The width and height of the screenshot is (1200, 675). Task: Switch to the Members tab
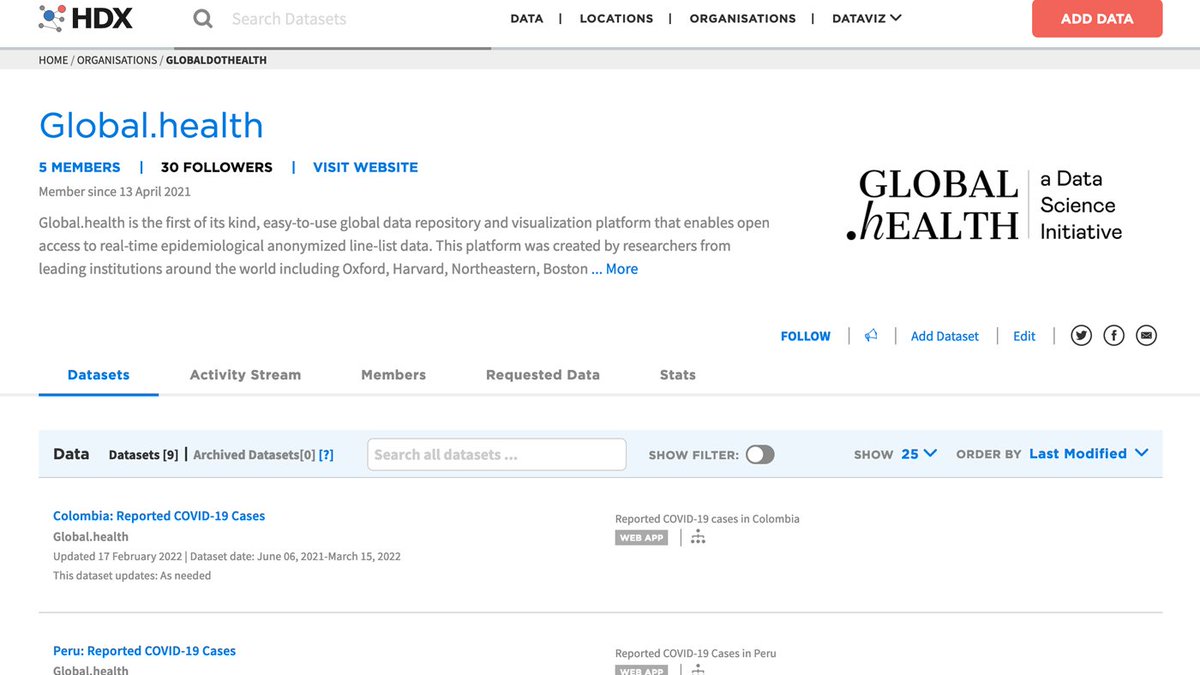point(393,375)
